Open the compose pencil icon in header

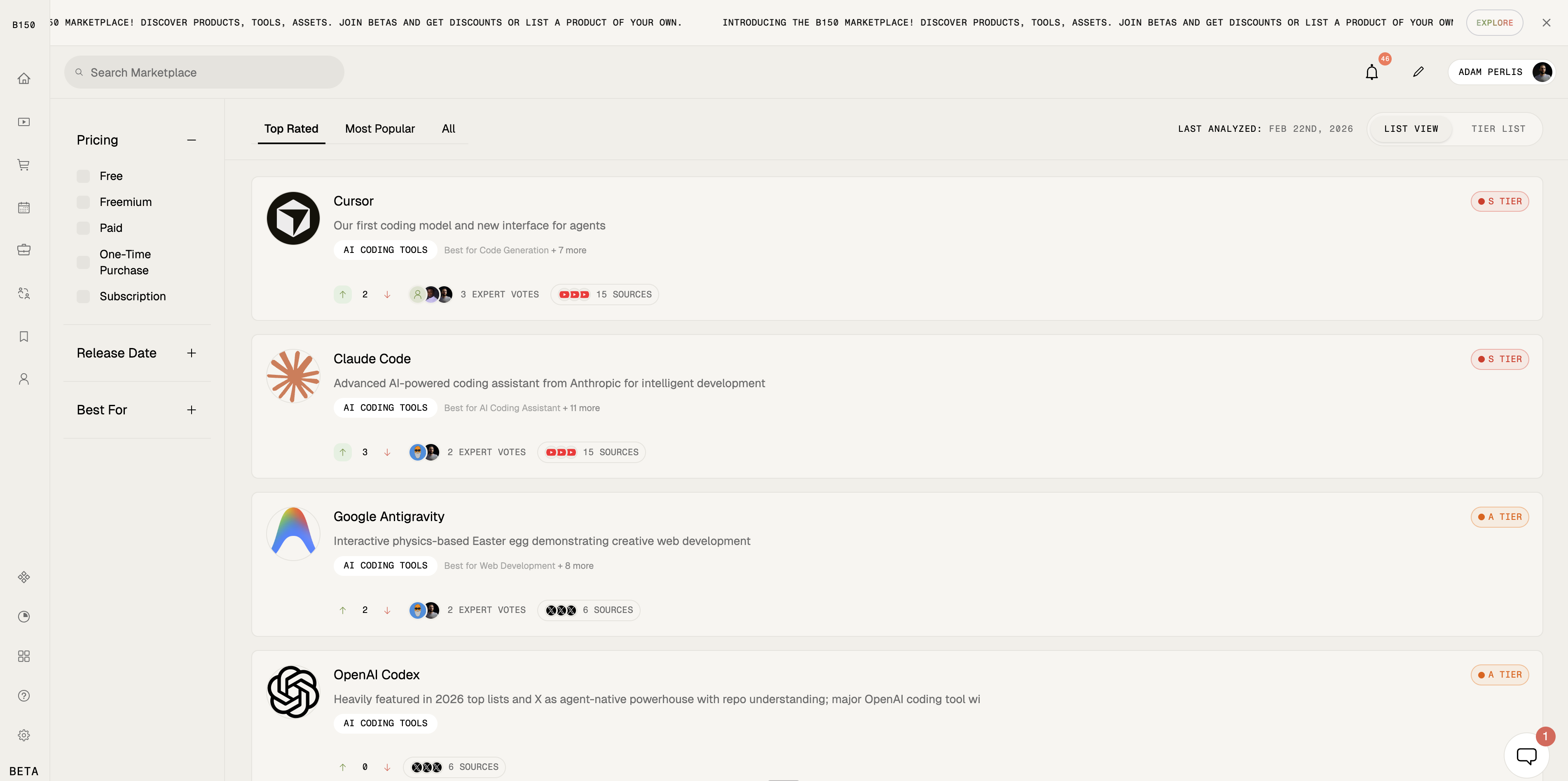1418,72
